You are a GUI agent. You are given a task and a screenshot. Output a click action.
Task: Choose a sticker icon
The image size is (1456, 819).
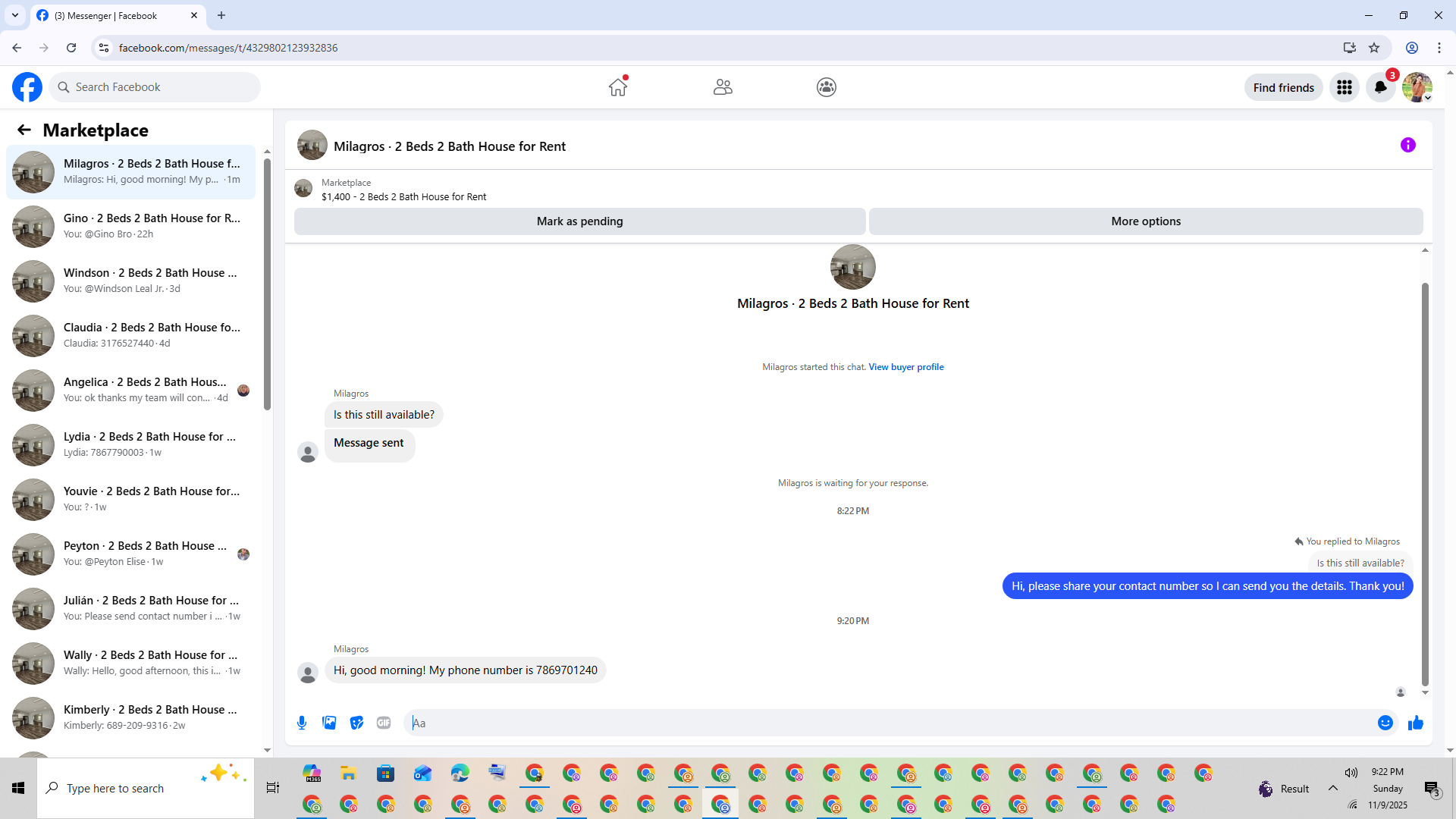click(x=356, y=723)
